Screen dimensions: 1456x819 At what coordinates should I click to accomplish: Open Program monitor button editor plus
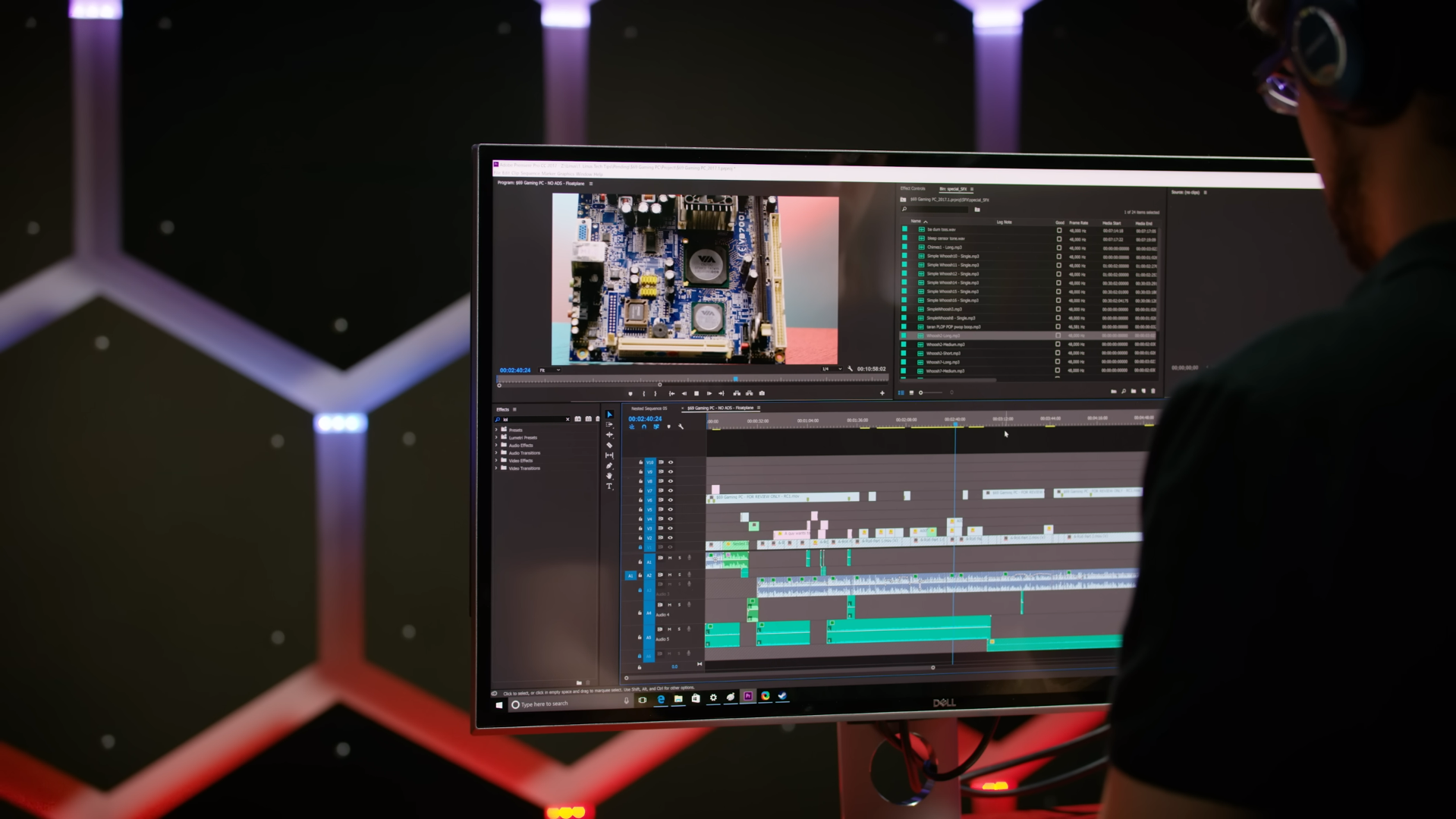point(882,393)
